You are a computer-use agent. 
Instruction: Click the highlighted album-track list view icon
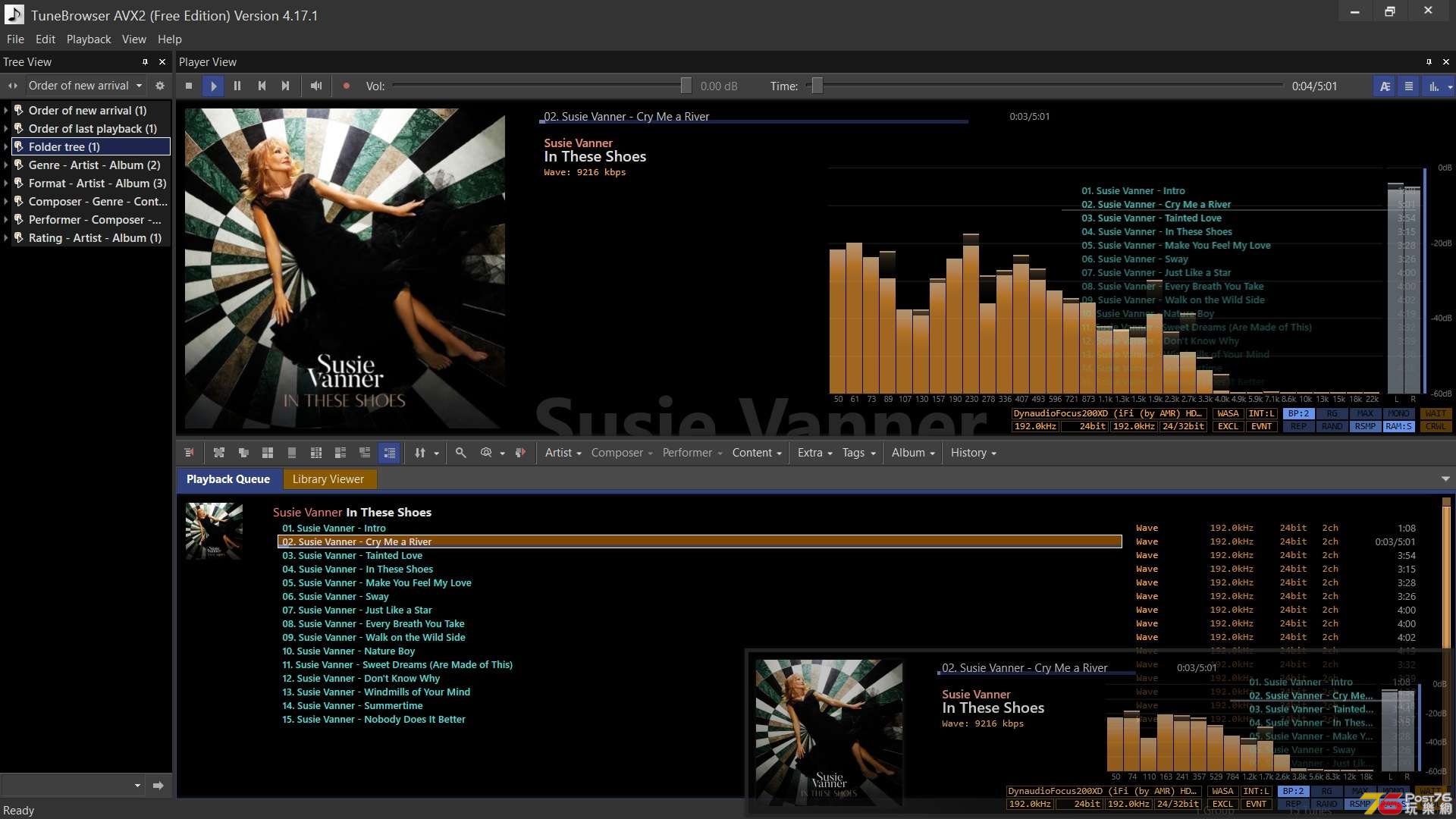(389, 453)
